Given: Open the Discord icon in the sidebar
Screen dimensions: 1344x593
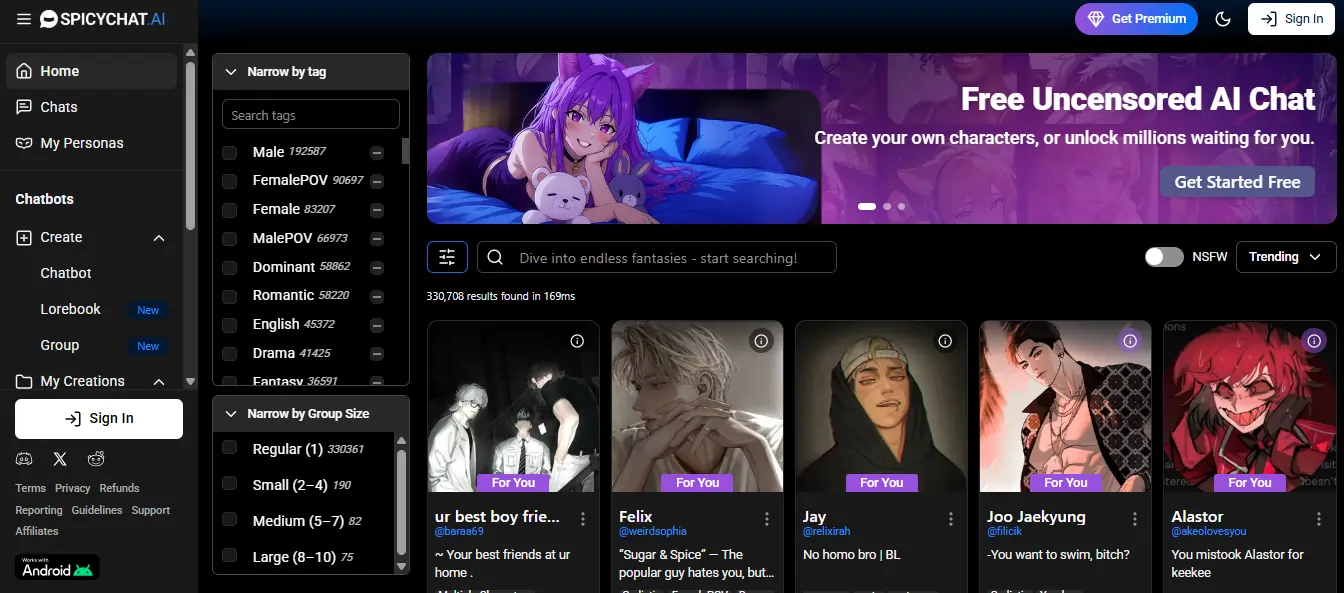Looking at the screenshot, I should [x=24, y=458].
